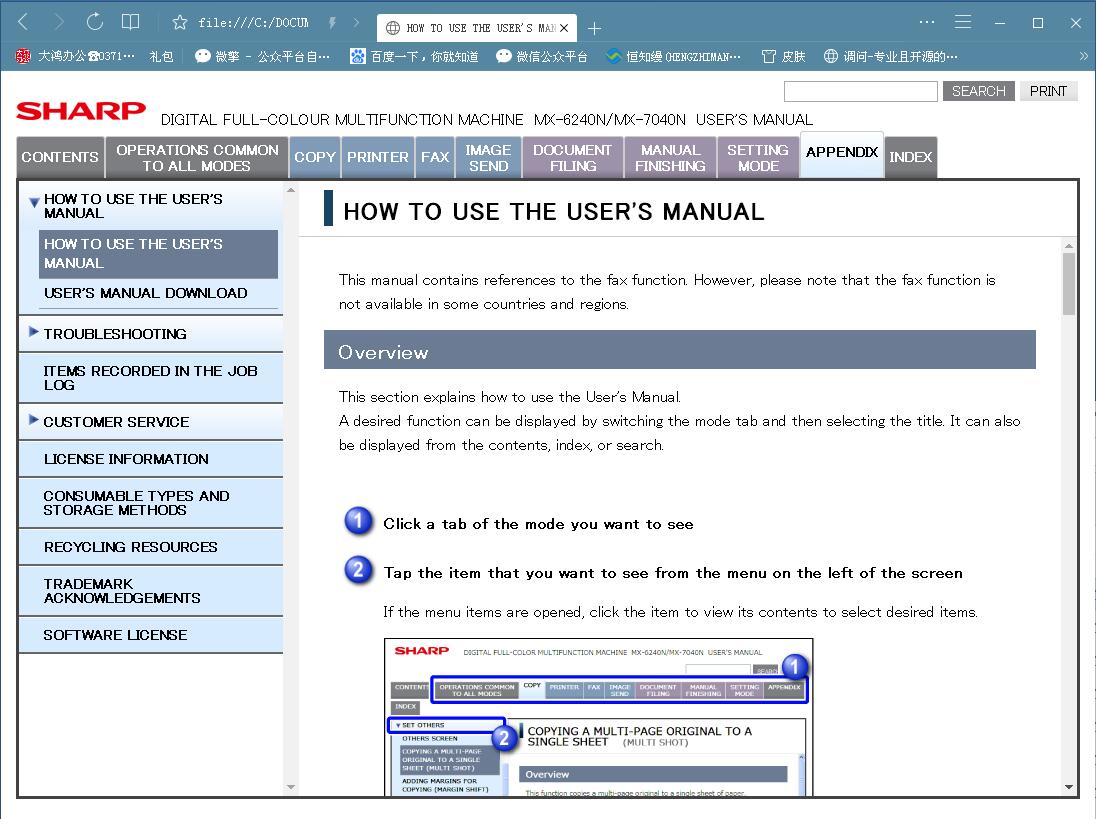This screenshot has height=819, width=1096.
Task: Open the OPERATIONS COMMON TO ALL MODES tab
Action: point(197,157)
